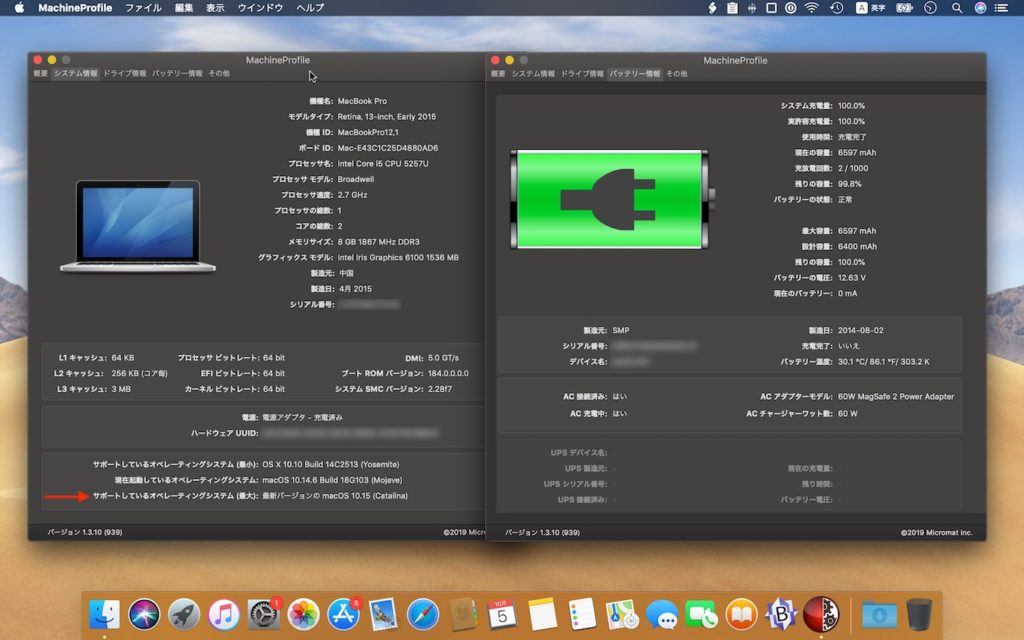Open Messages app in the Dock
Viewport: 1024px width, 640px height.
click(x=662, y=615)
